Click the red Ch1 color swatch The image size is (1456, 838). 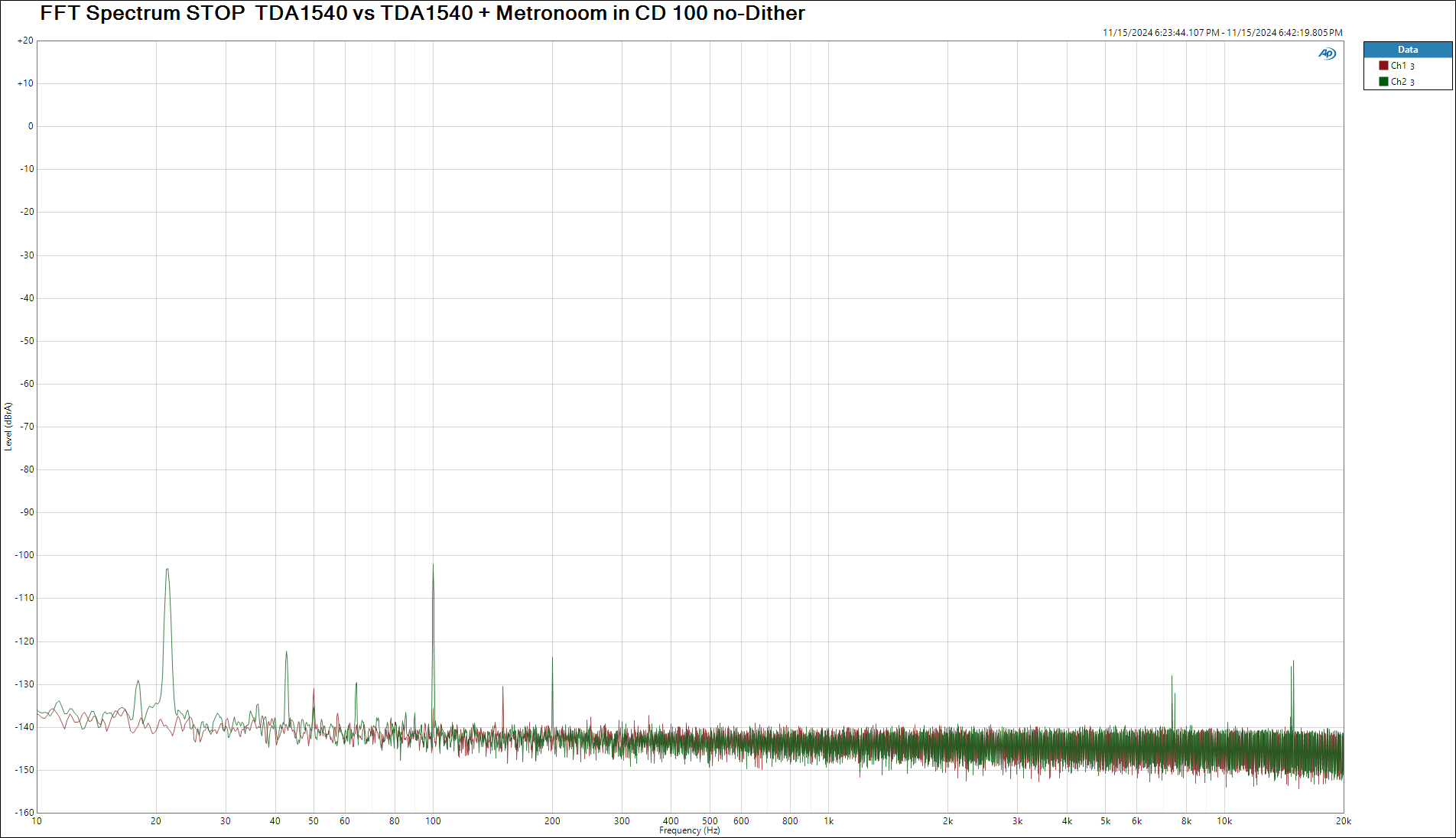pyautogui.click(x=1383, y=66)
